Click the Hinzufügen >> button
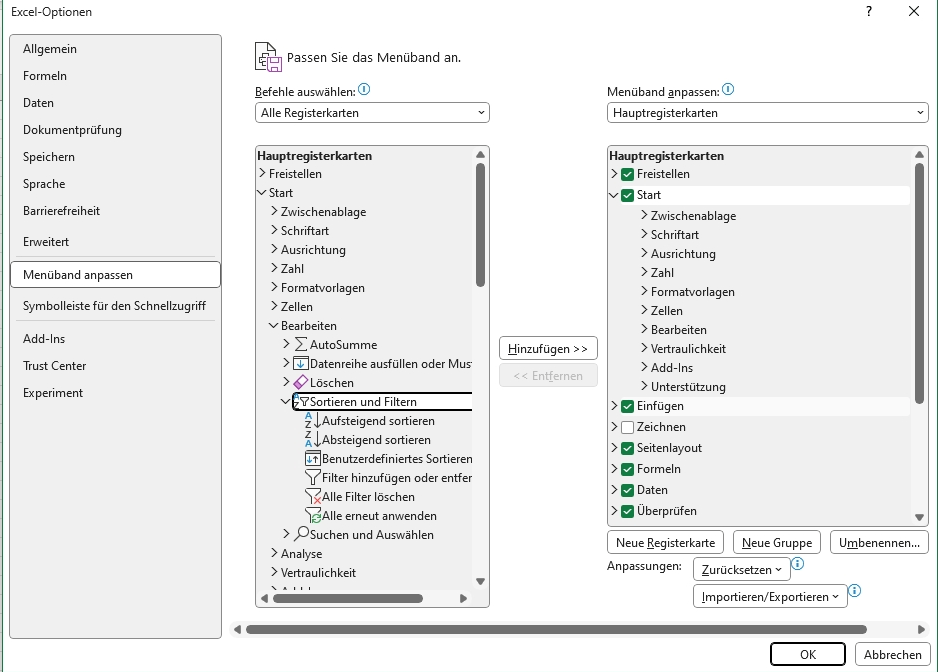Screen dimensions: 938x672 [x=548, y=348]
